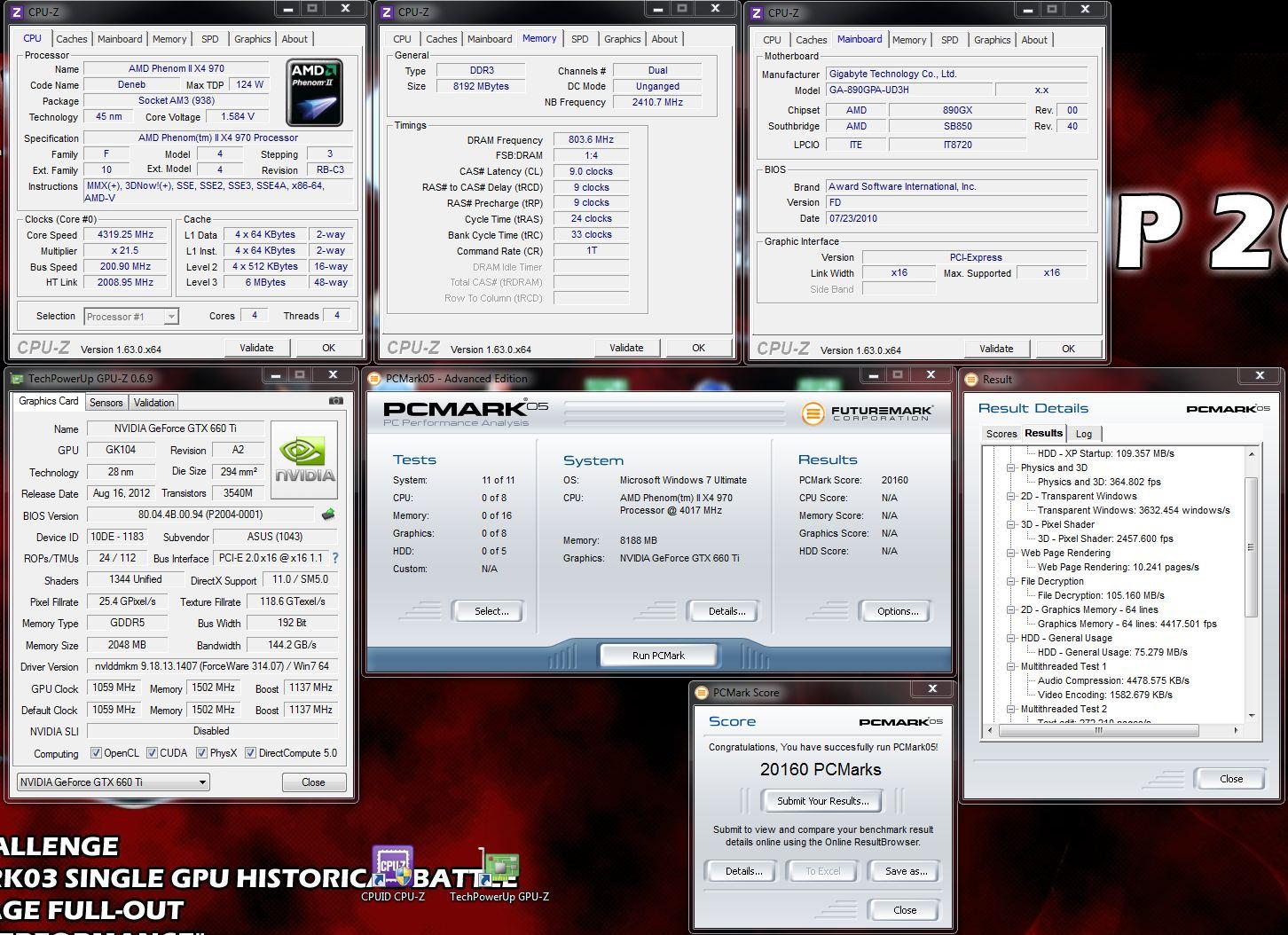Click Validate in the CPU-Z CPU window
1288x935 pixels.
click(x=257, y=348)
